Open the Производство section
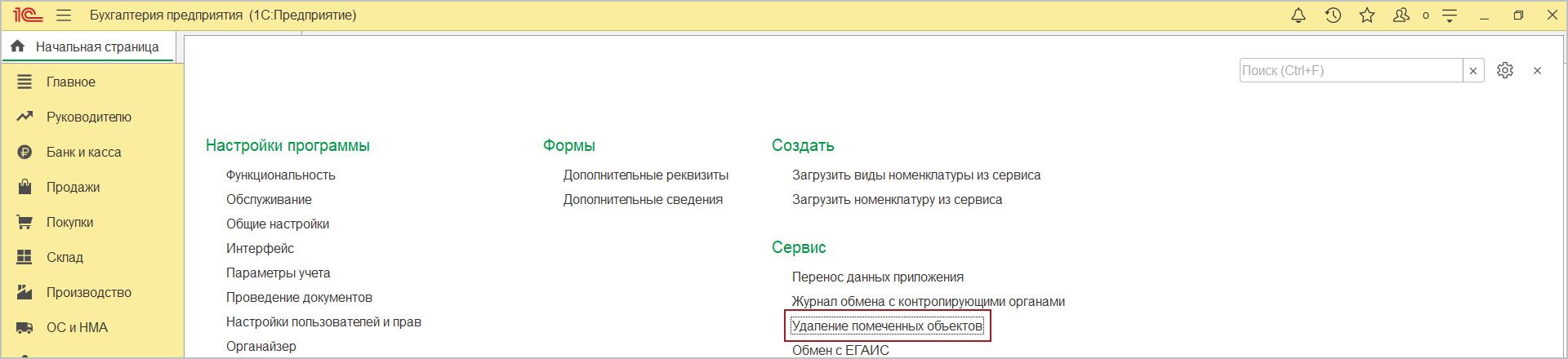Image resolution: width=1568 pixels, height=359 pixels. 88,292
